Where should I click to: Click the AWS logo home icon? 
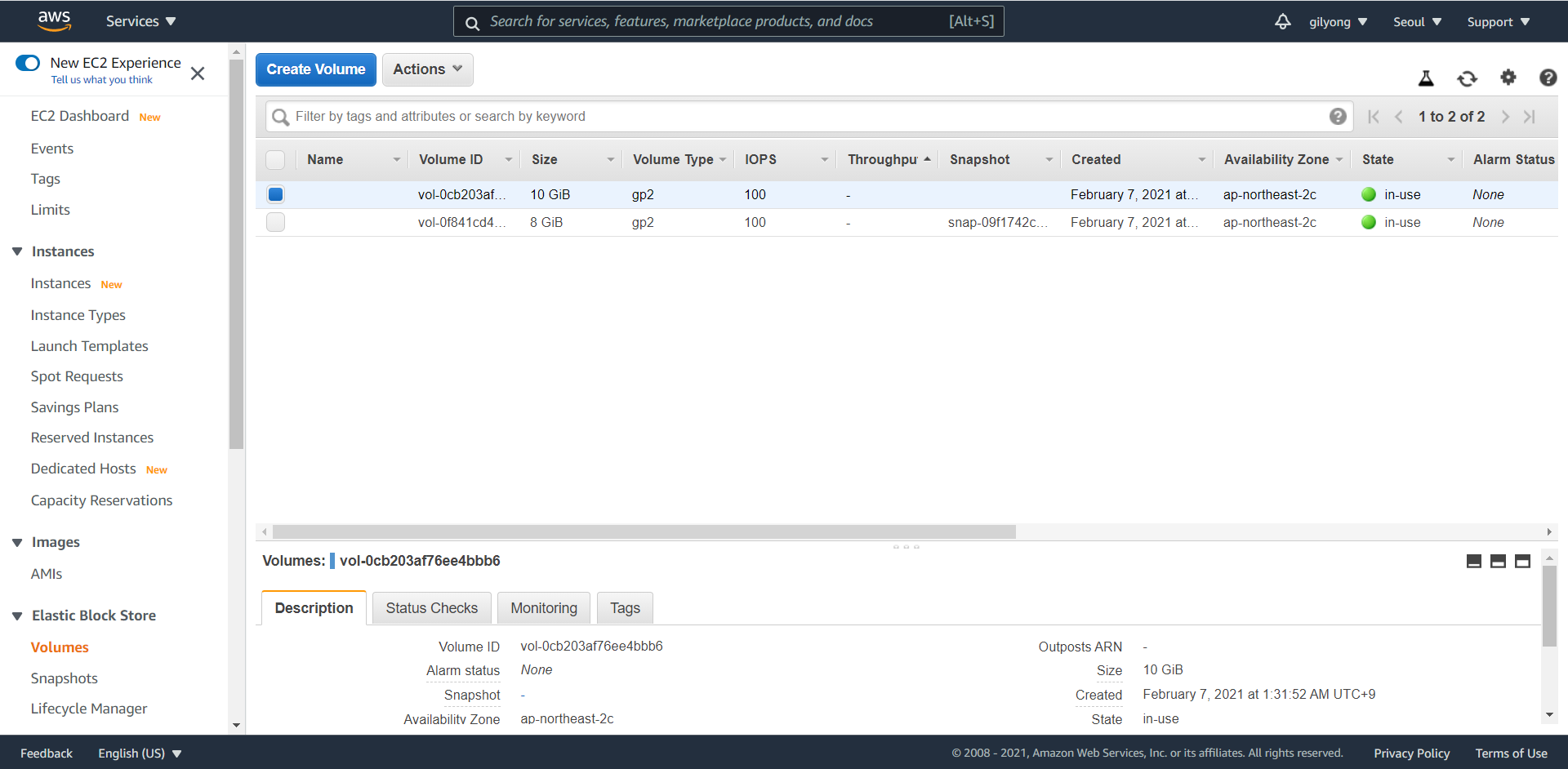54,20
